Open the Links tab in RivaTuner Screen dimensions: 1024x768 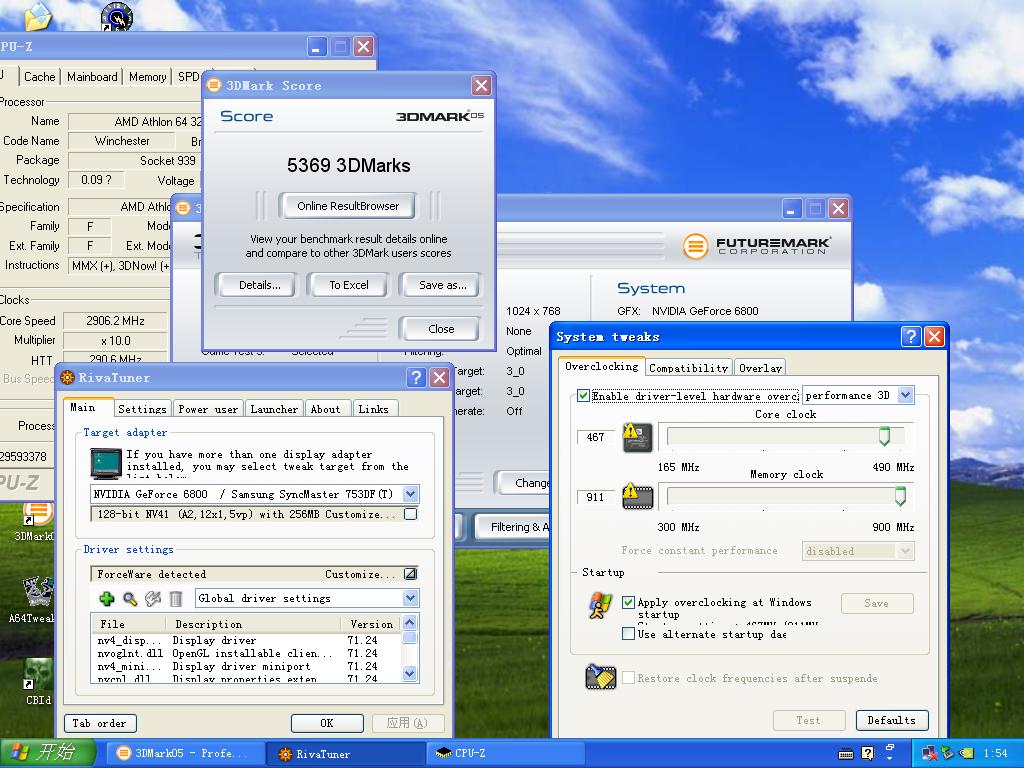point(374,409)
